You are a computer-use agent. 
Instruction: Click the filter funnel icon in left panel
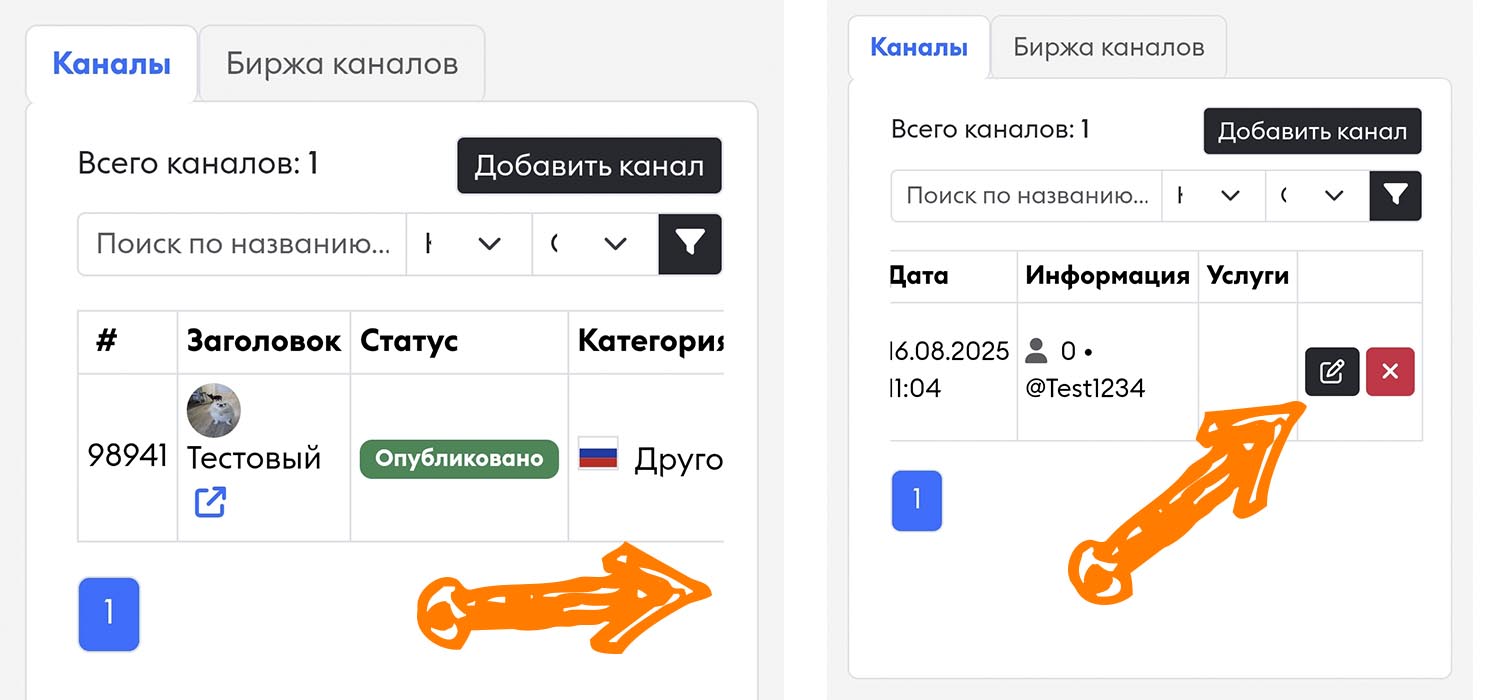690,244
